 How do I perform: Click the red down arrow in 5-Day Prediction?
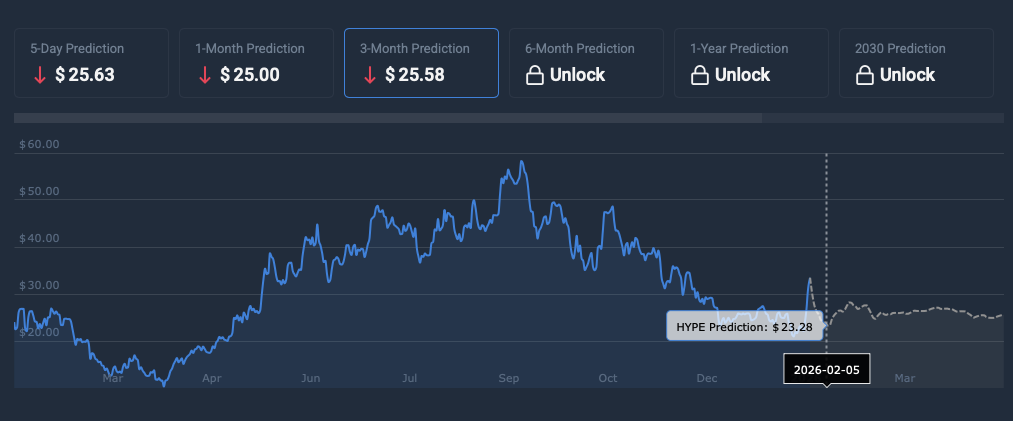click(x=39, y=75)
